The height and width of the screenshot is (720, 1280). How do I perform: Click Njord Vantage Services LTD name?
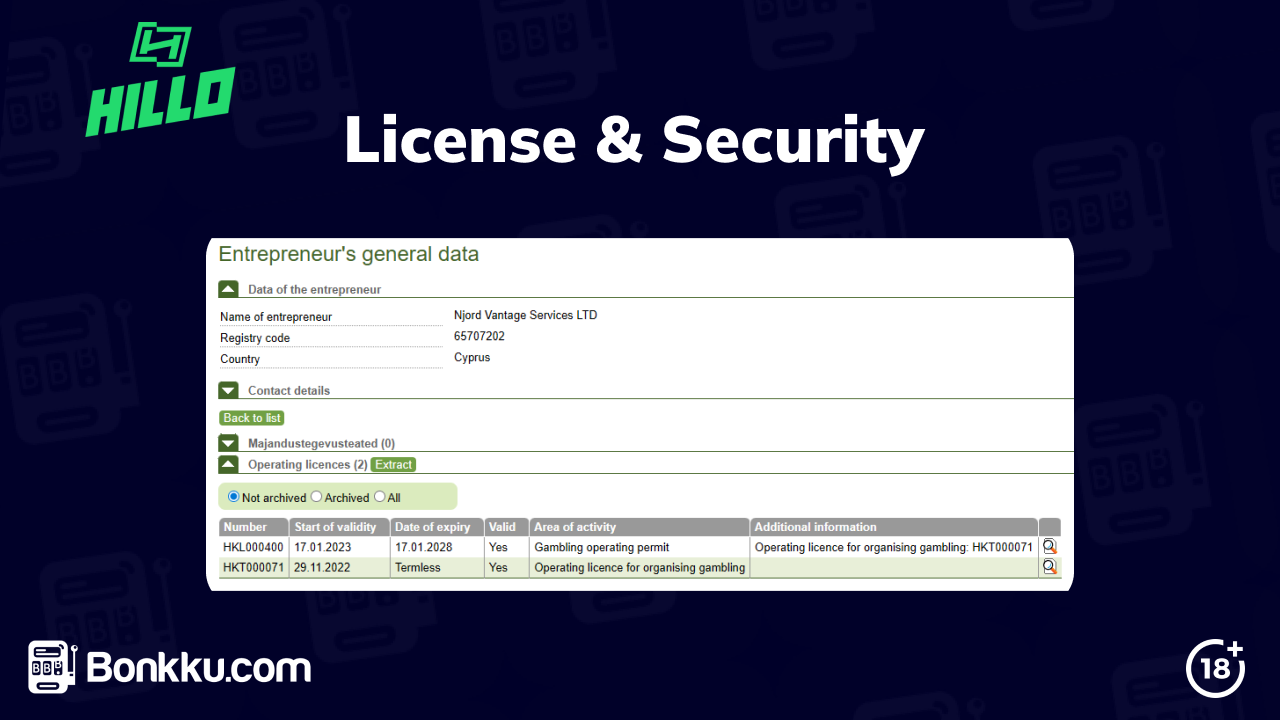tap(525, 315)
